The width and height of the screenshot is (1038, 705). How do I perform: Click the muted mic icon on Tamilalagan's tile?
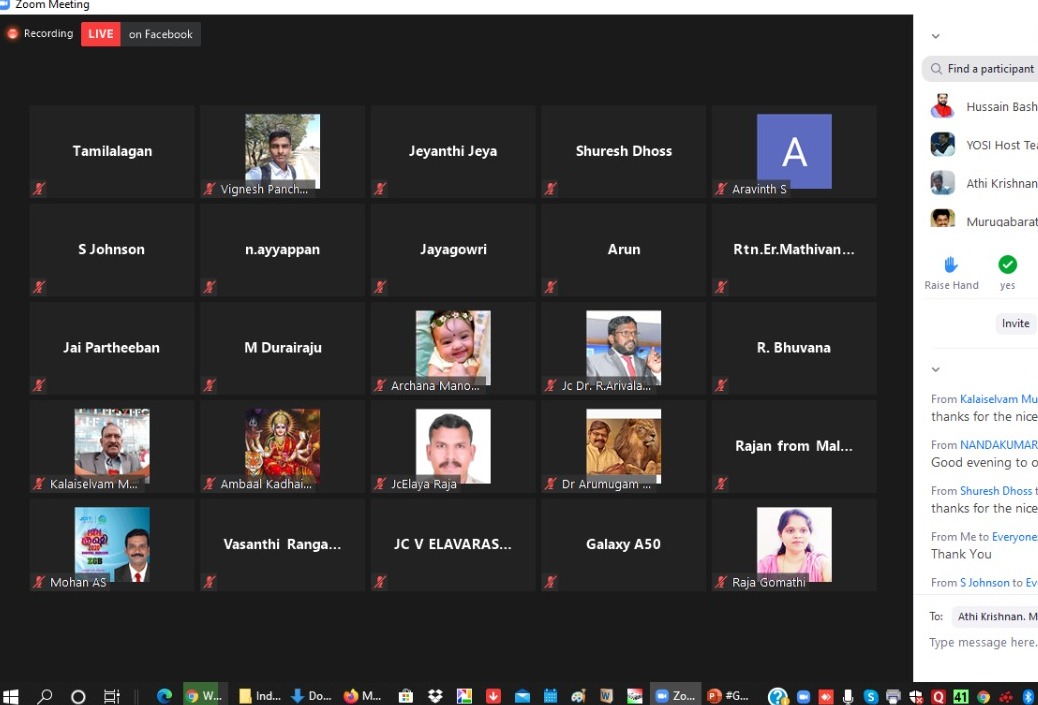(39, 189)
